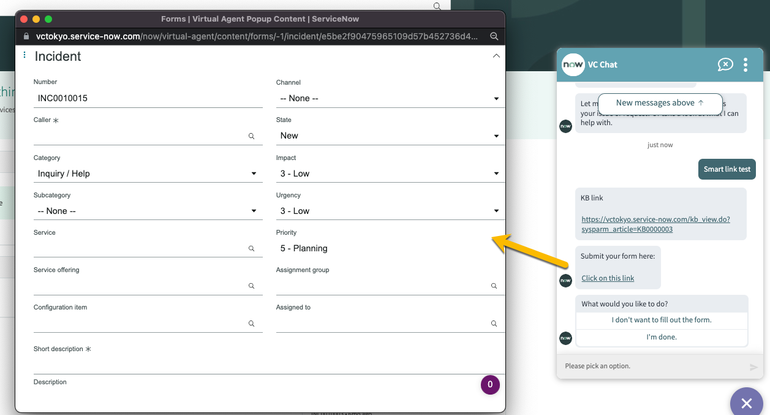Click the VC Chat title text
Viewport: 770px width, 415px height.
603,65
